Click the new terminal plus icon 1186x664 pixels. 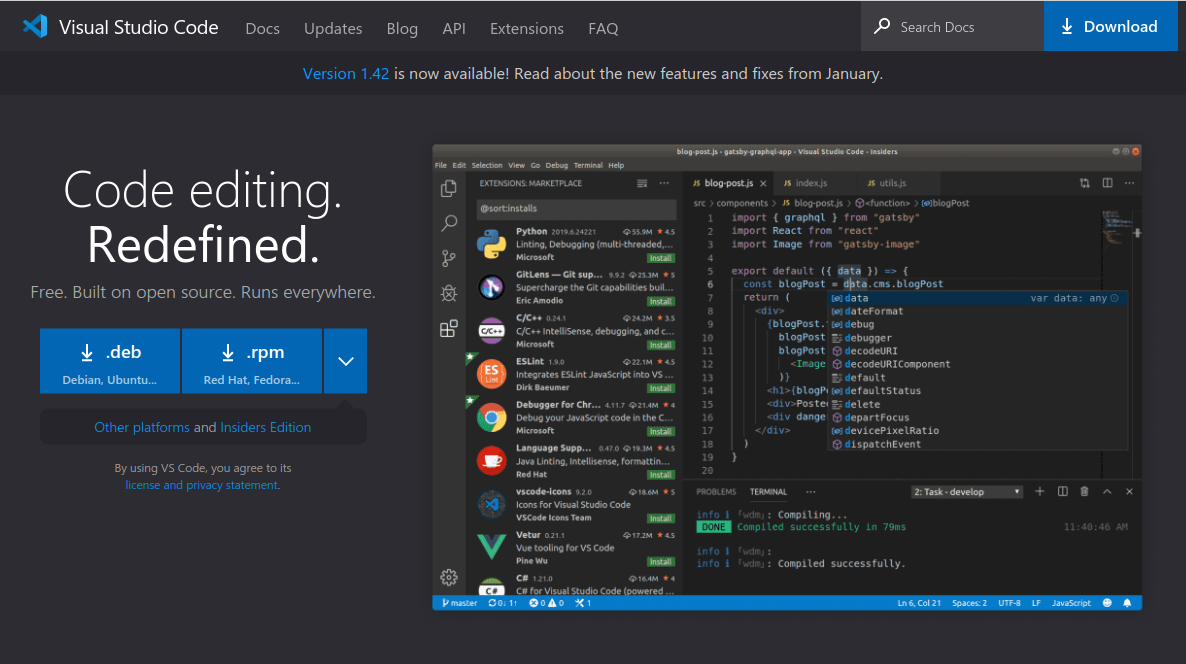[1039, 492]
